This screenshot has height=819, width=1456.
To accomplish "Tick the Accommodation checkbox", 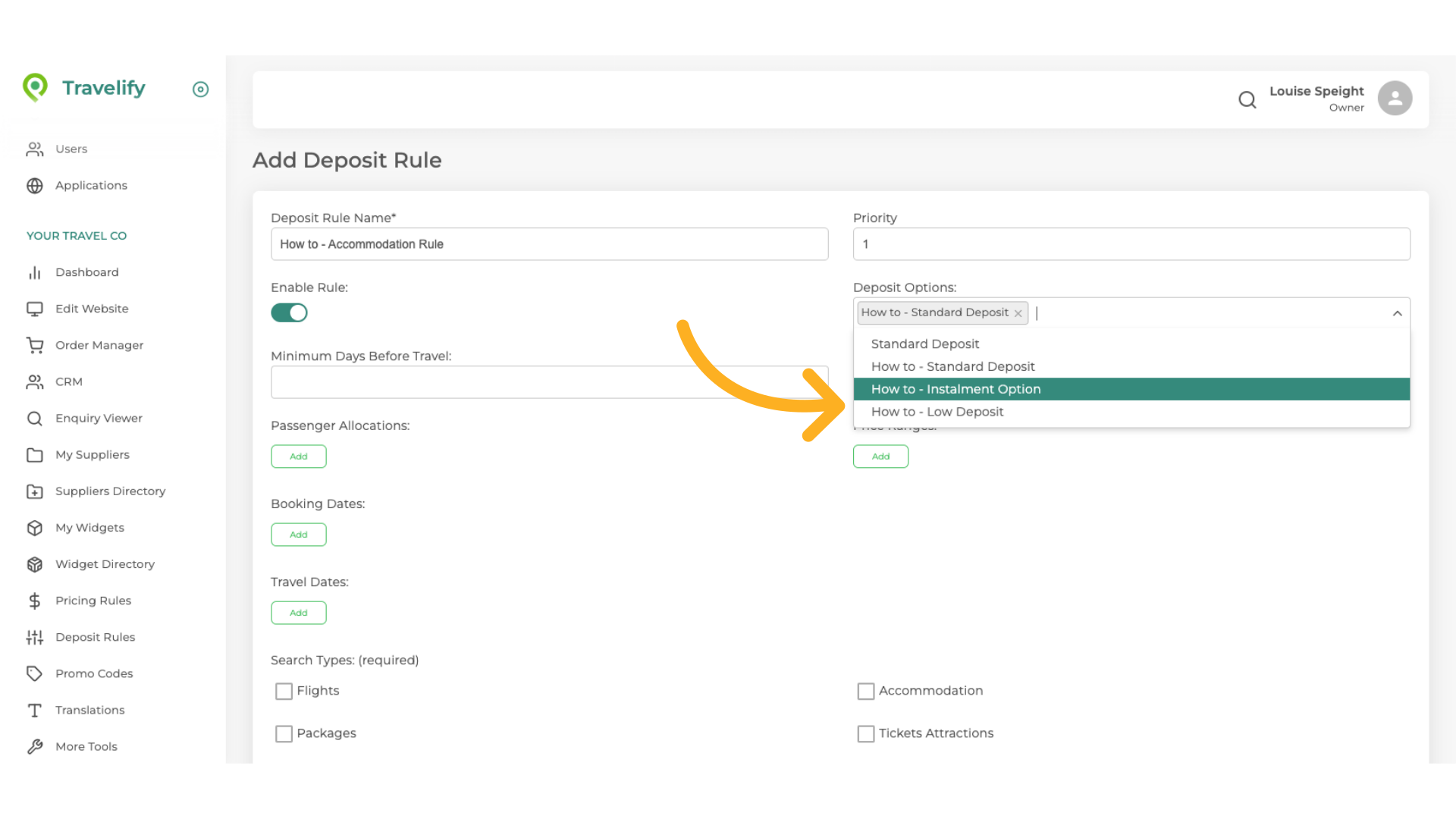I will tap(865, 691).
